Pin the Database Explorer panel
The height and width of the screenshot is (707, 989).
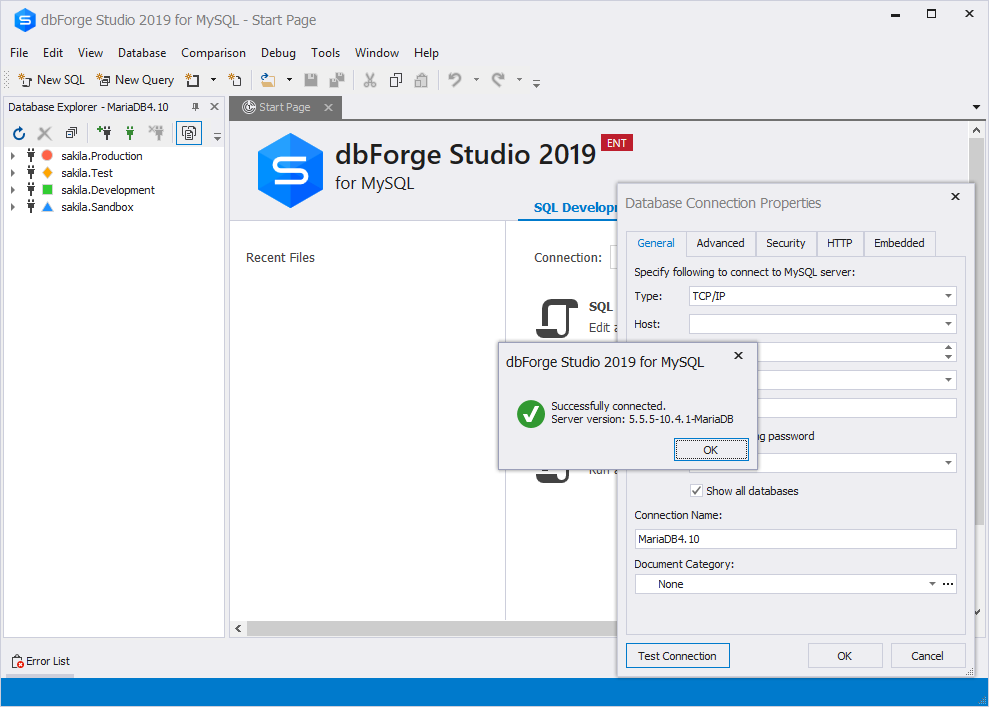pos(196,107)
